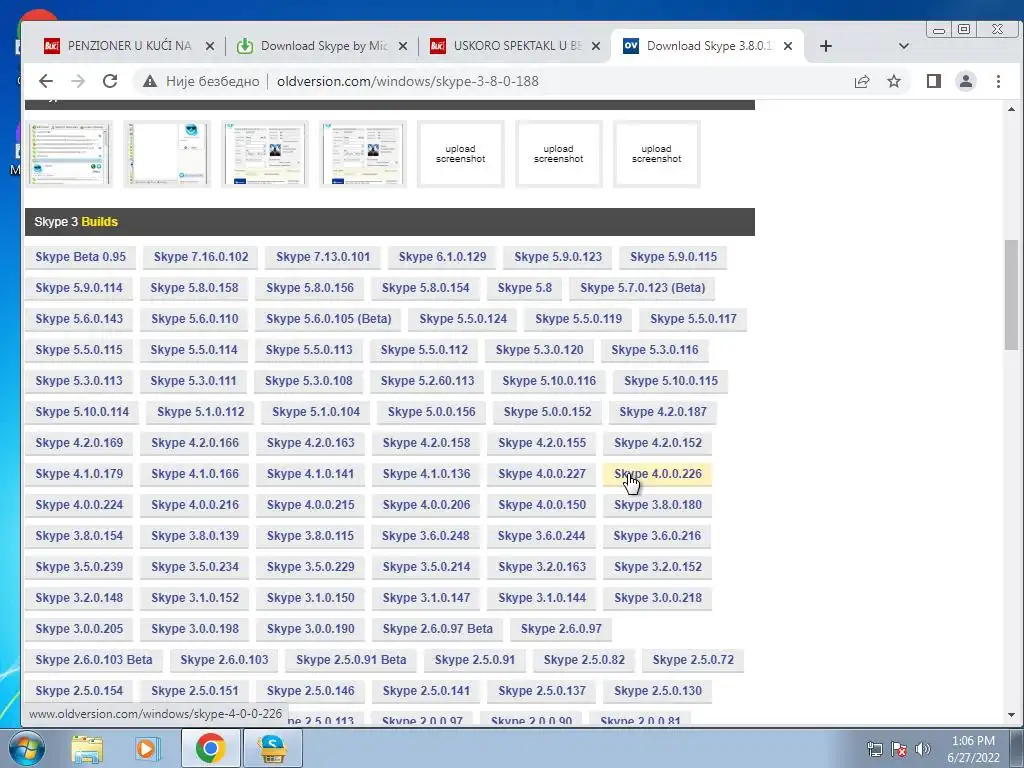Open Skype 2.6.0.103 Beta version
Screen dimensions: 1024x768
[93, 660]
